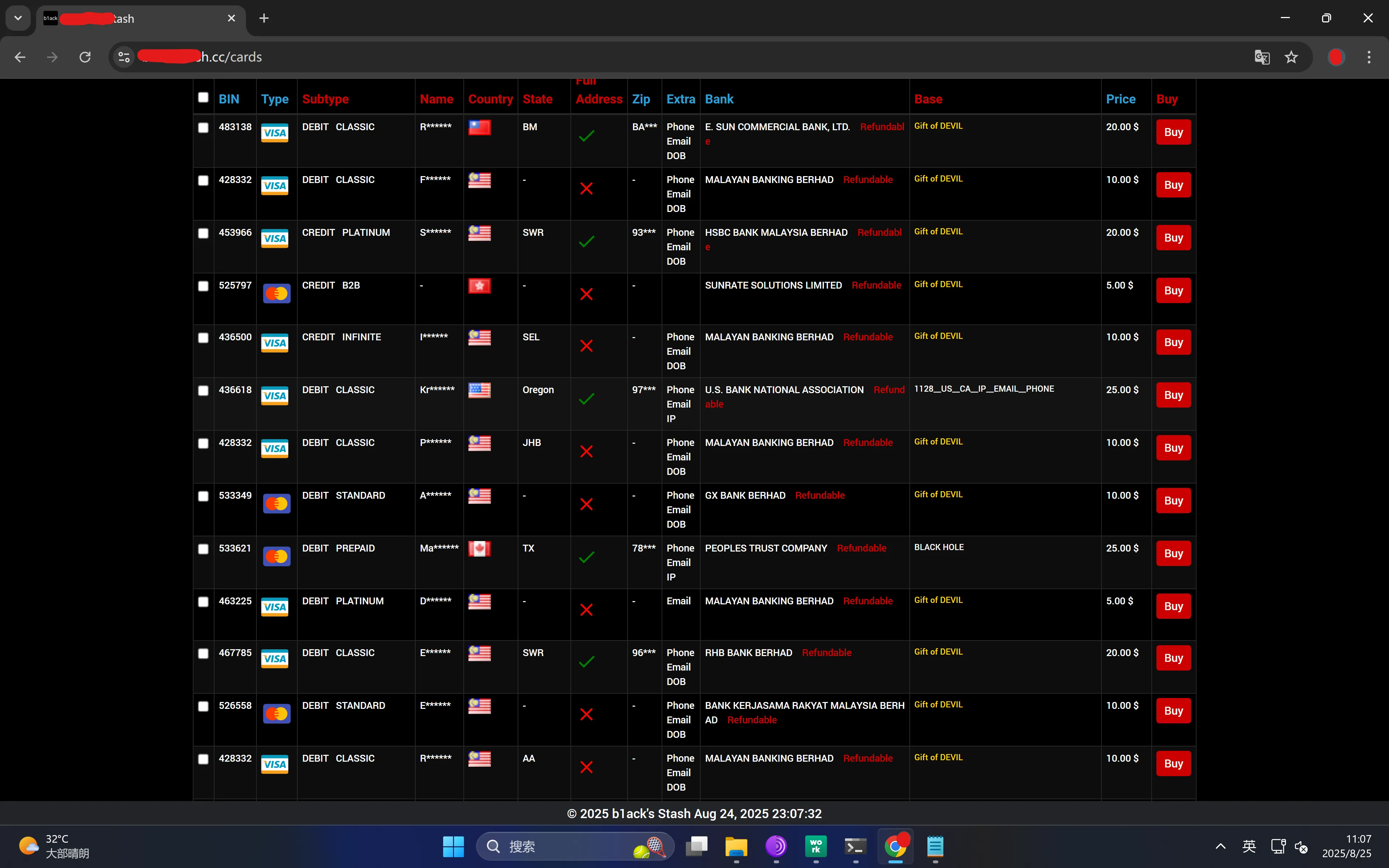
Task: Switch input method via the 英 indicator
Action: (x=1249, y=846)
